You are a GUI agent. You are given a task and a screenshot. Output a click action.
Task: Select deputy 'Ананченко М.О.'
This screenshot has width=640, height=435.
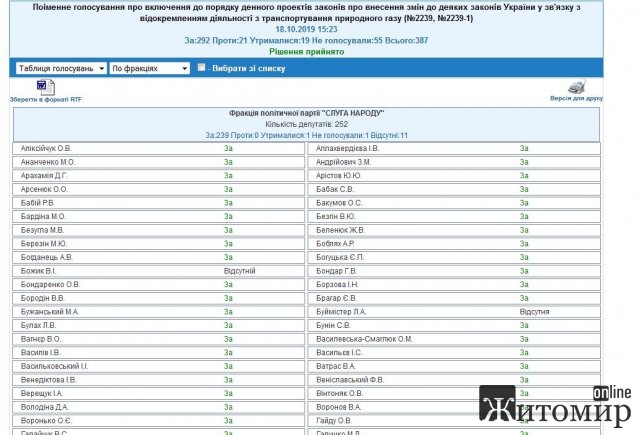click(48, 162)
